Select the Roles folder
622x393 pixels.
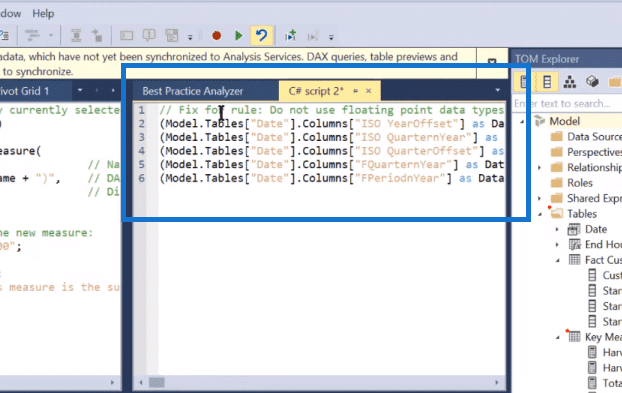coord(580,183)
